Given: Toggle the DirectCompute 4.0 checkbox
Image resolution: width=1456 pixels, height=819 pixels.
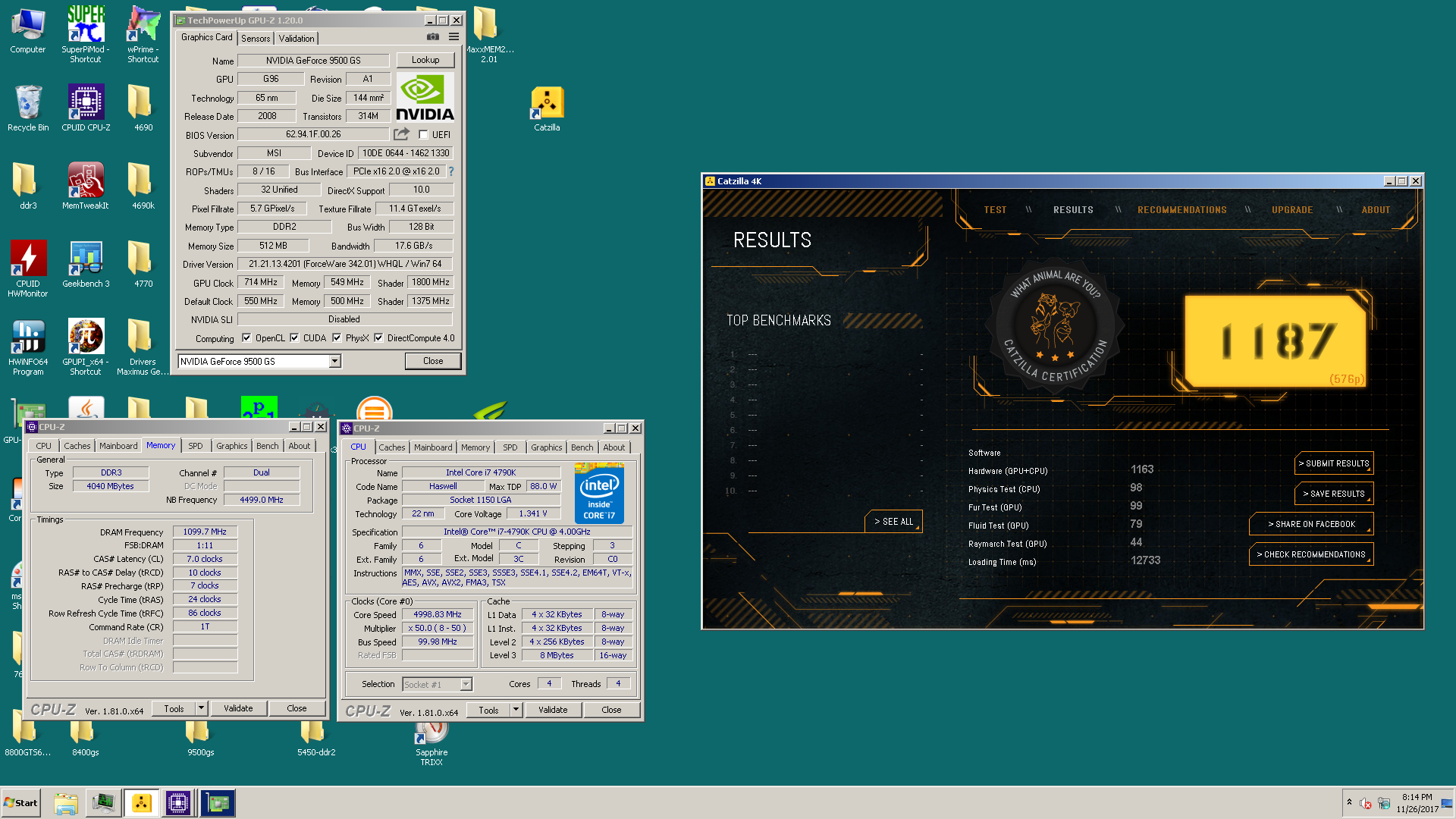Looking at the screenshot, I should pyautogui.click(x=378, y=338).
